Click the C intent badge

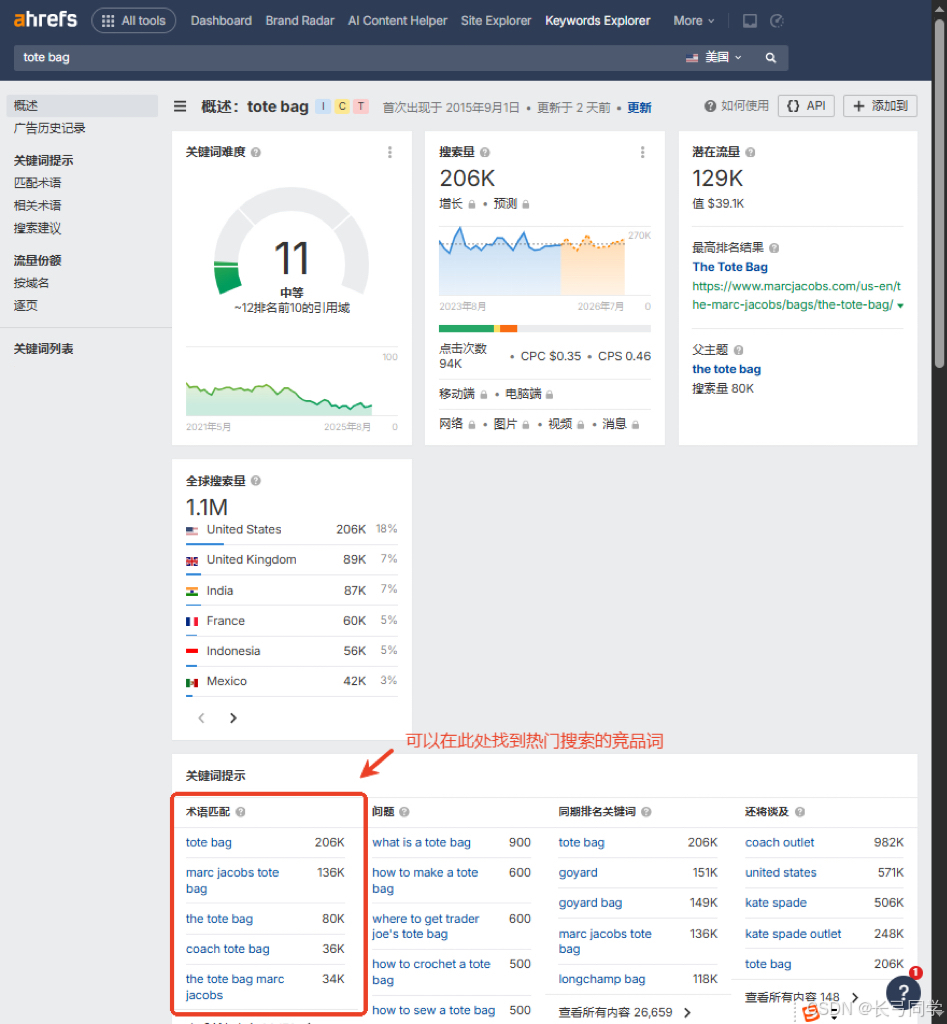342,106
